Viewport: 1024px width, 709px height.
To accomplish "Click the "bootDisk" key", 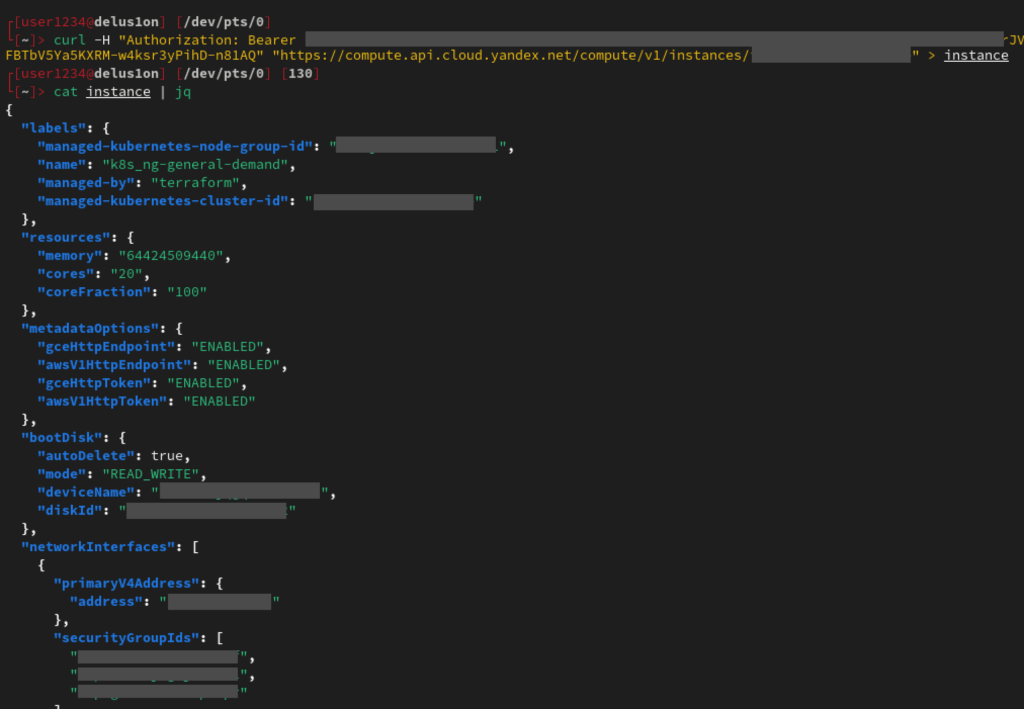I will point(62,437).
